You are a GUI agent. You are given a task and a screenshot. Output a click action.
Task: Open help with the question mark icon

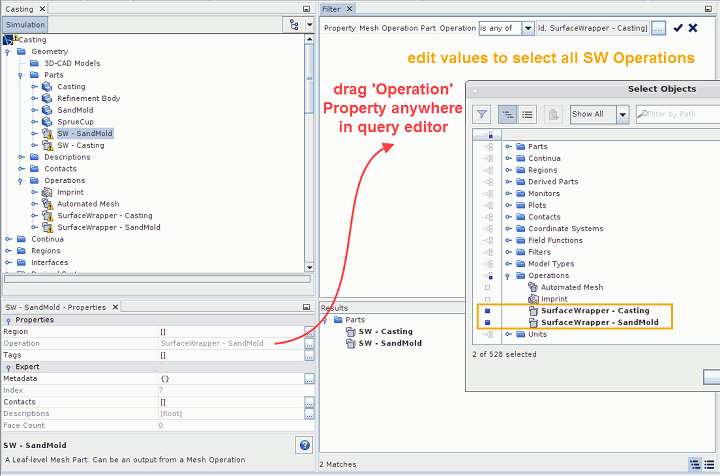click(304, 445)
